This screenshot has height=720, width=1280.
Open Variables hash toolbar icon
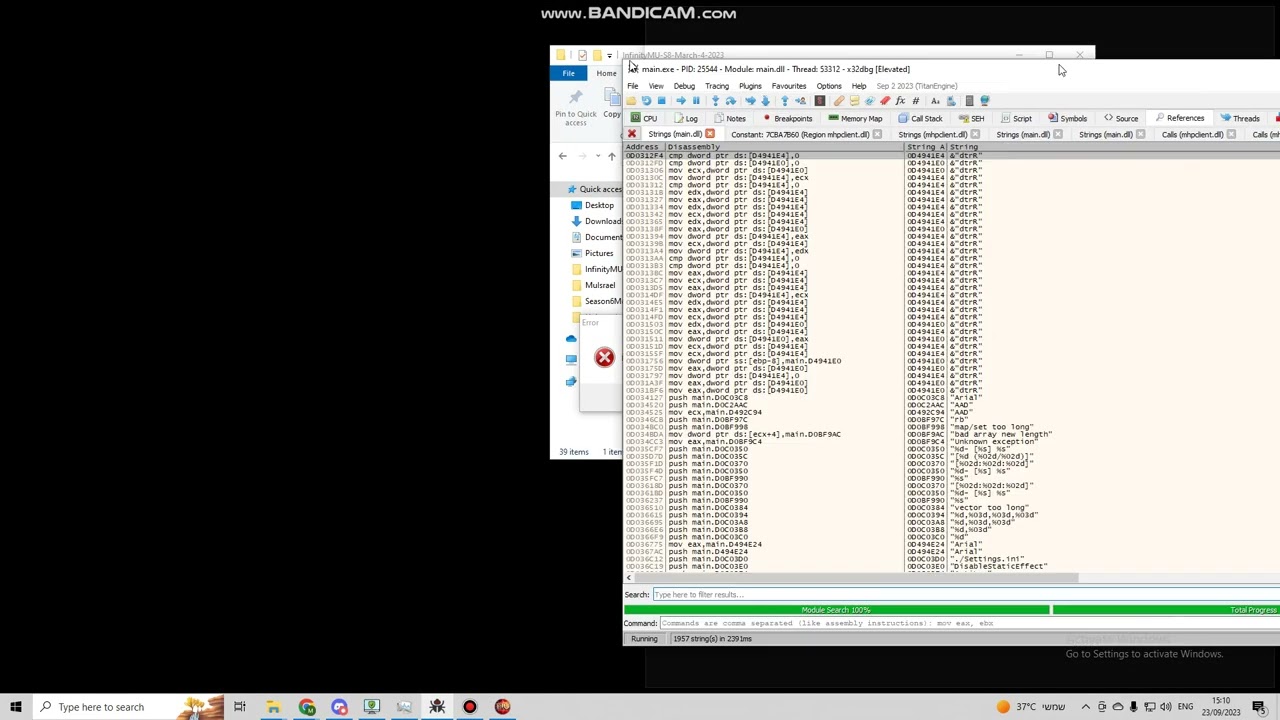tap(916, 100)
